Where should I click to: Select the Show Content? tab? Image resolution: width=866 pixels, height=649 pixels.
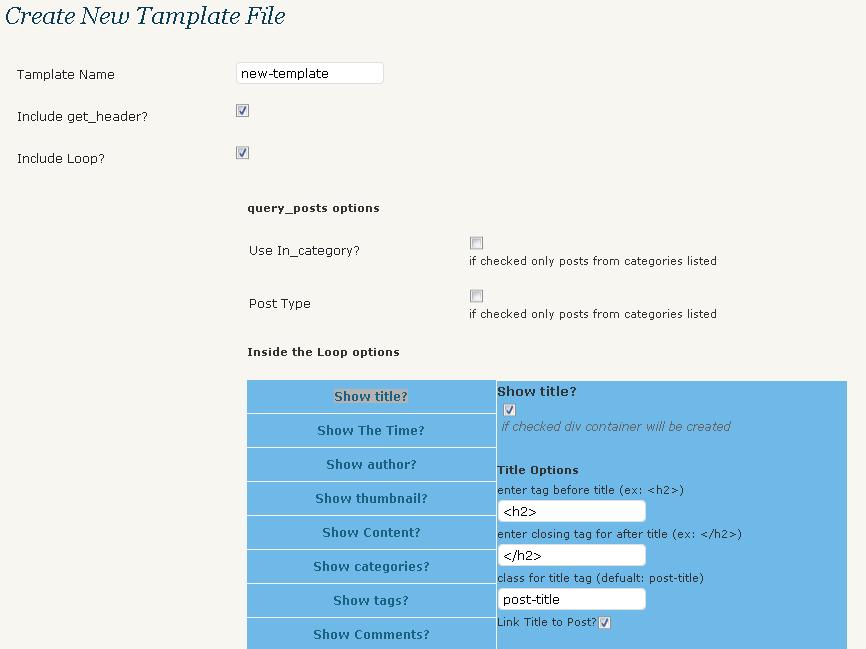pos(371,532)
